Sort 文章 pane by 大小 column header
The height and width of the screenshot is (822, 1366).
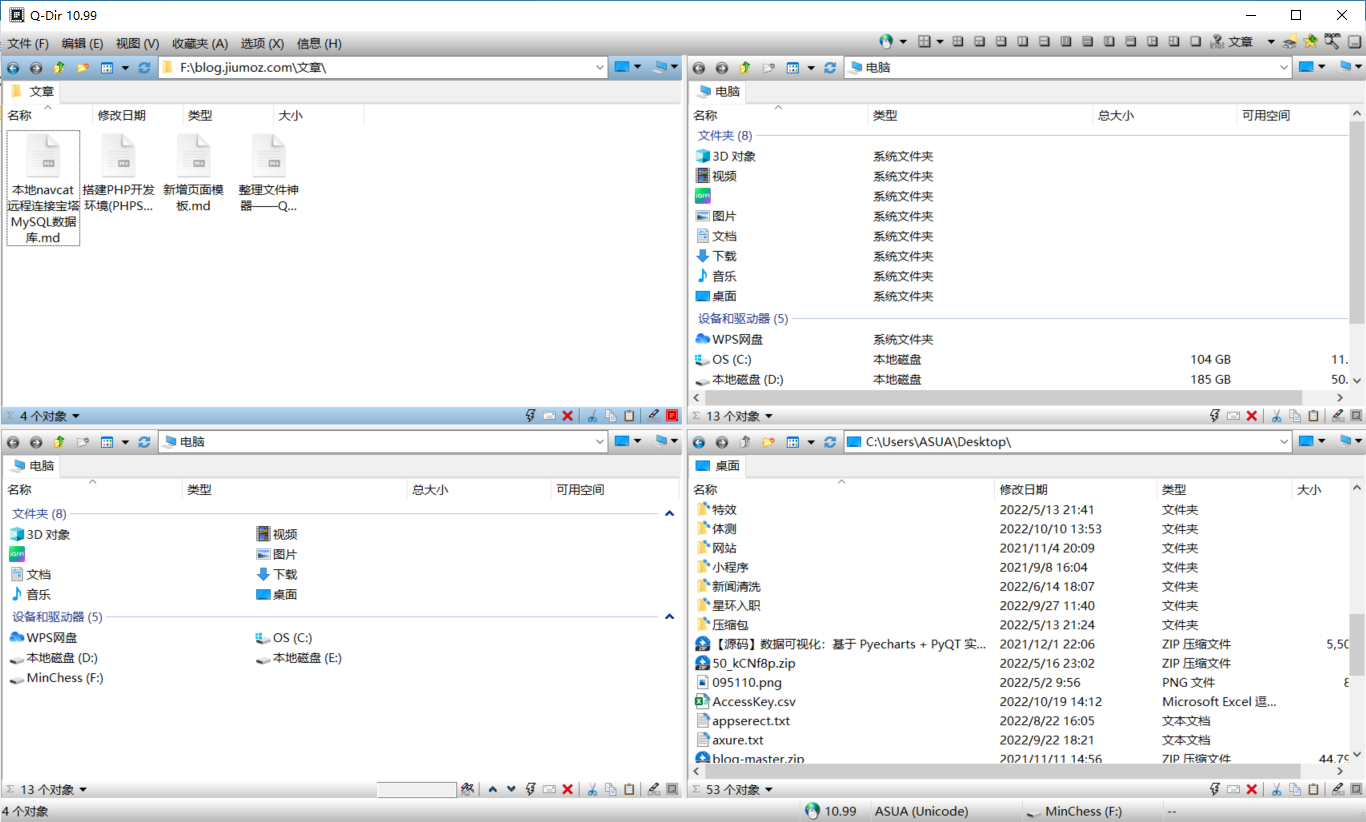click(318, 116)
